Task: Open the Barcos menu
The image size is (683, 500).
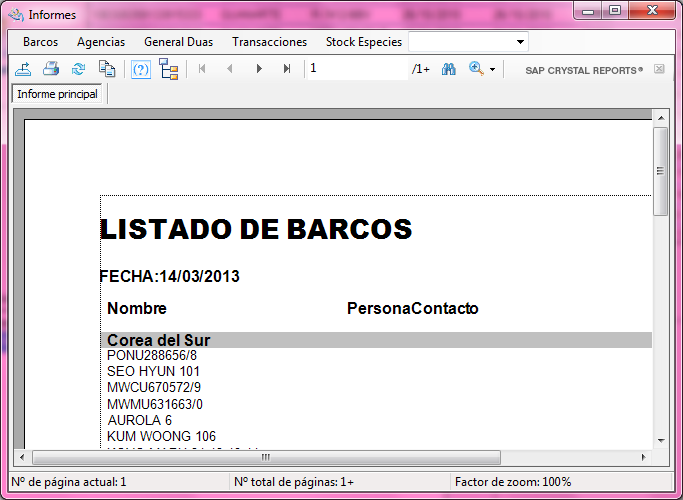Action: [x=41, y=42]
